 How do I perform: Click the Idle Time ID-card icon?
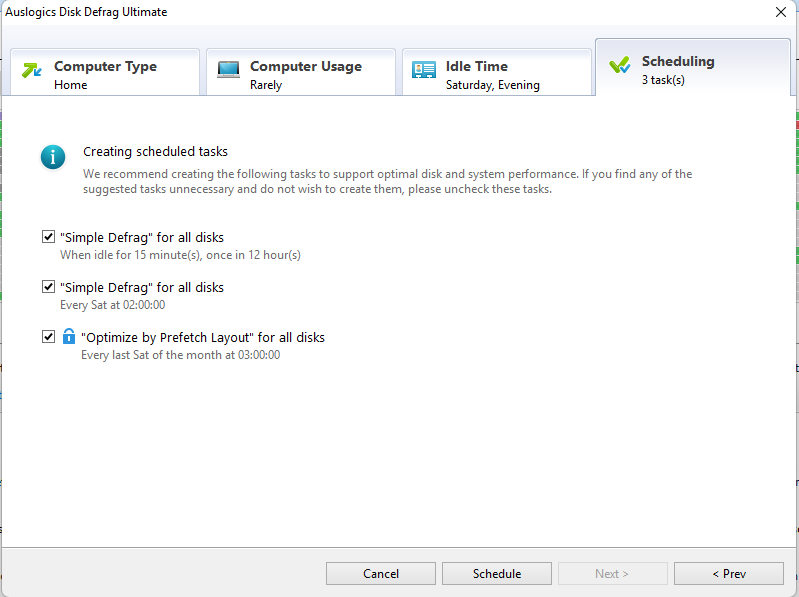[423, 70]
